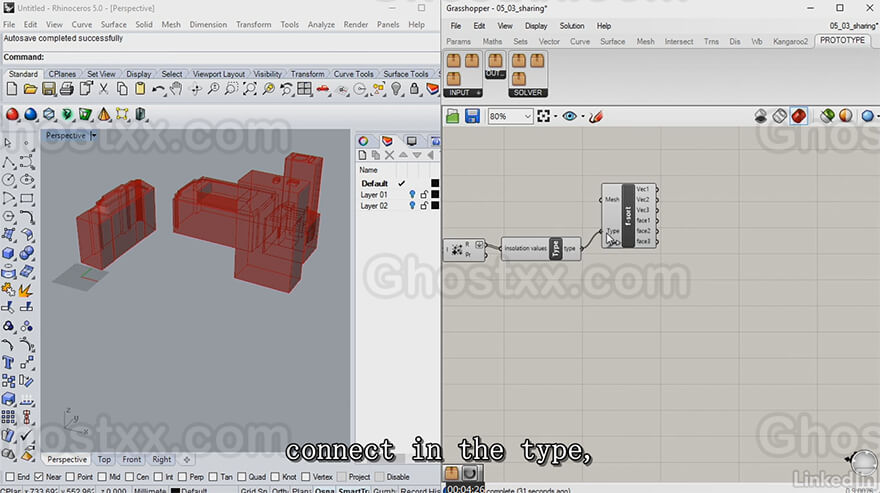Enable the Quad osnap checkbox
Image resolution: width=880 pixels, height=493 pixels.
pyautogui.click(x=242, y=477)
